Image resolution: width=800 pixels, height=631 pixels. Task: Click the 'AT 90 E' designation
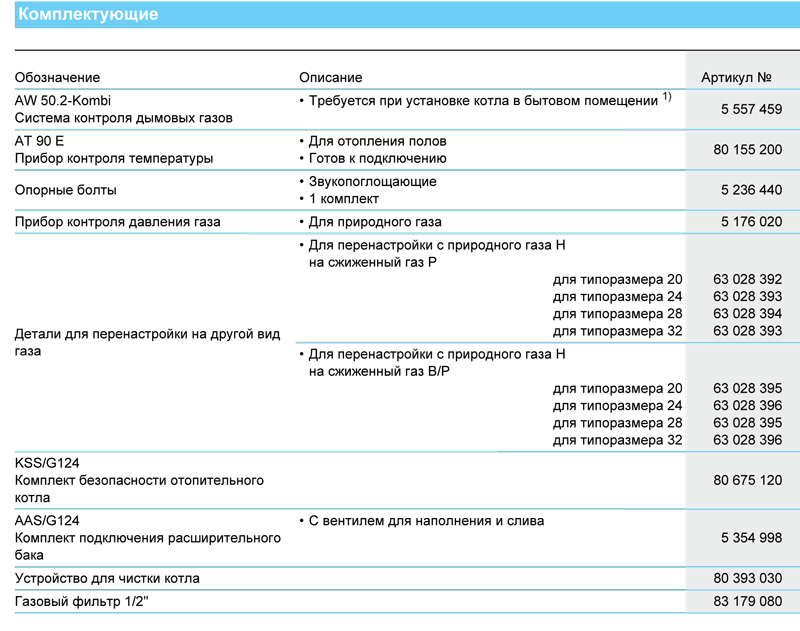[x=39, y=141]
